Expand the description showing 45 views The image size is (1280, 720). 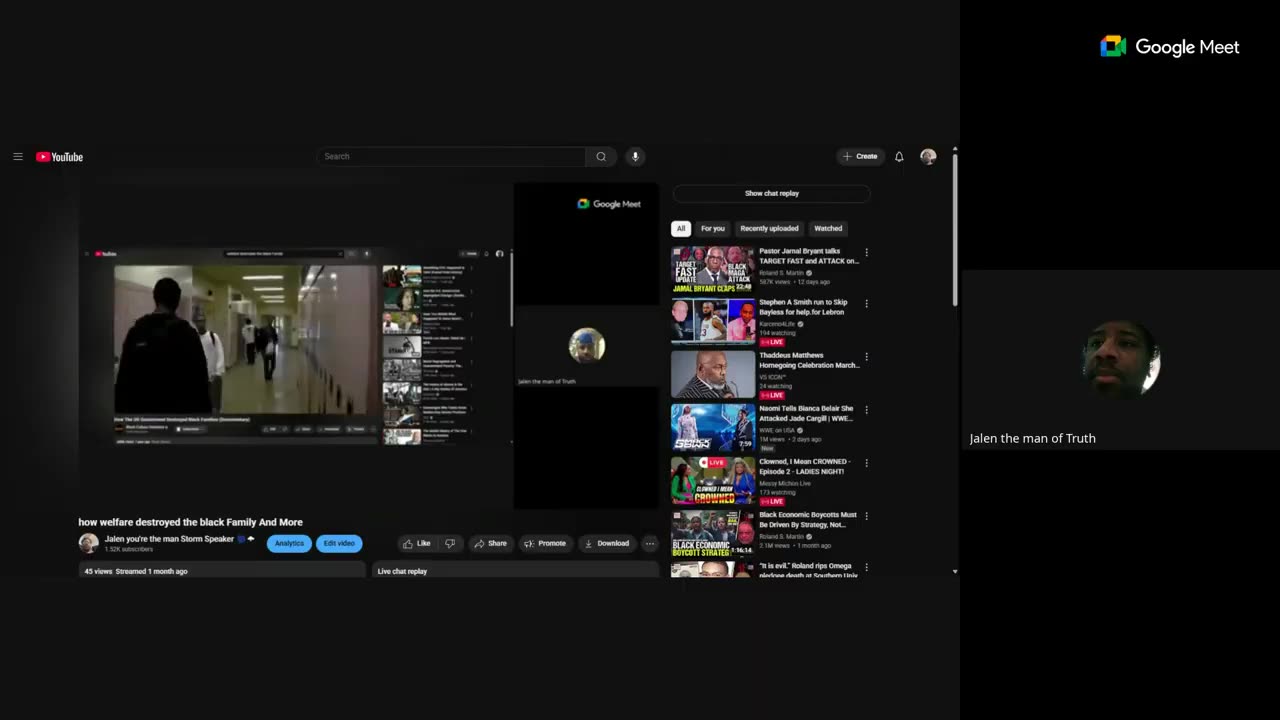[222, 570]
